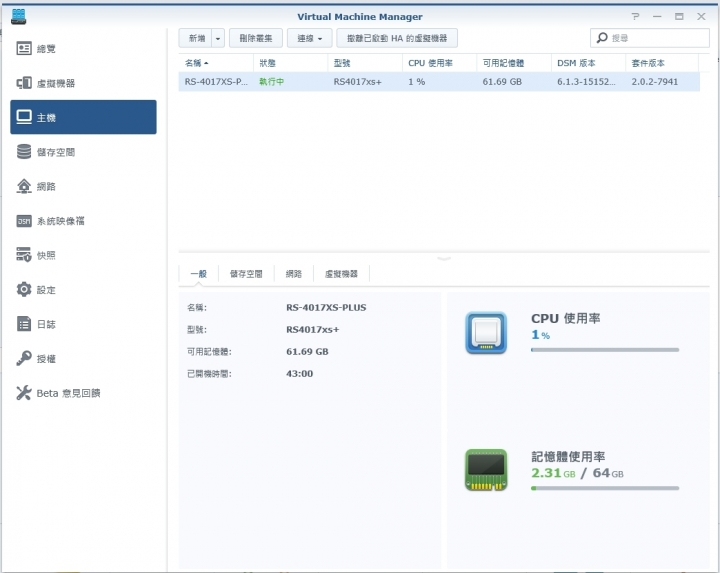720x573 pixels.
Task: Expand the 新增 dropdown arrow
Action: point(218,38)
